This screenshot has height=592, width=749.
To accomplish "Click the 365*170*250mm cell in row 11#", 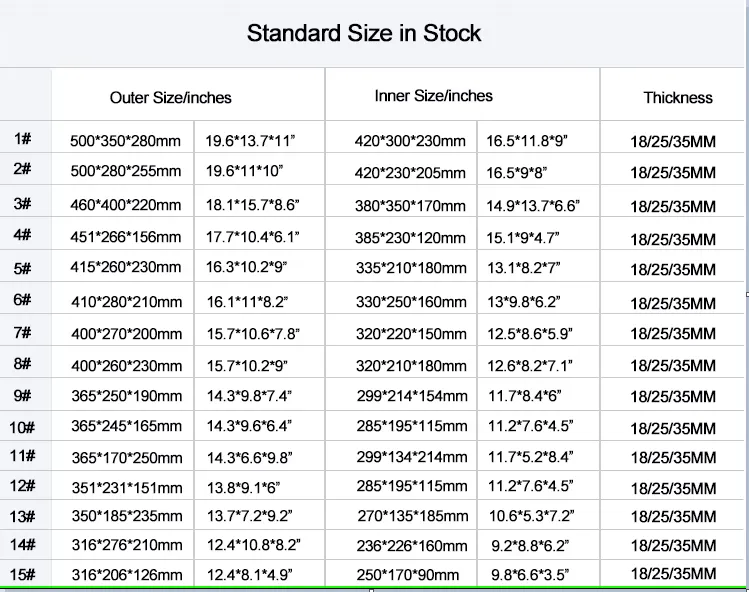I will pyautogui.click(x=123, y=456).
